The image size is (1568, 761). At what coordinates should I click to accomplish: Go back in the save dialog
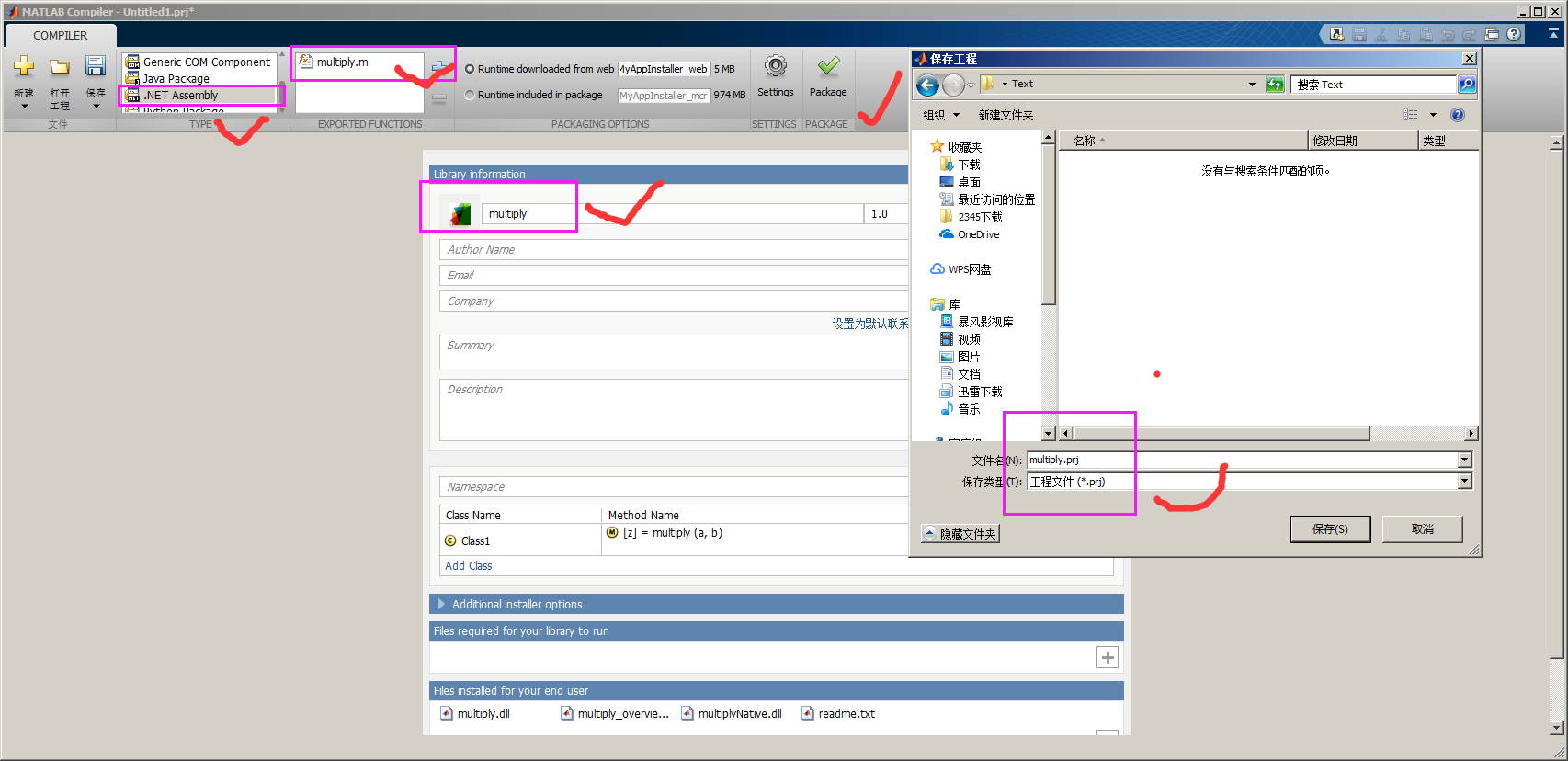(927, 85)
